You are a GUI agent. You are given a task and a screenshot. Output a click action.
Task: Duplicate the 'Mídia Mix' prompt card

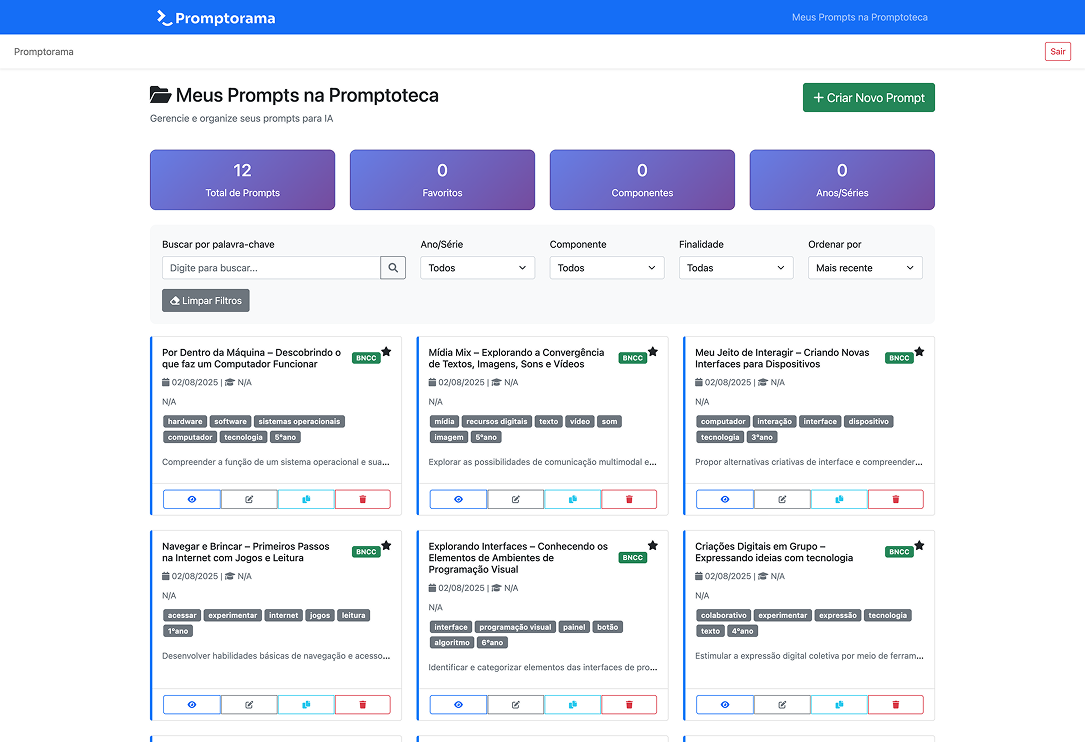[x=573, y=499]
